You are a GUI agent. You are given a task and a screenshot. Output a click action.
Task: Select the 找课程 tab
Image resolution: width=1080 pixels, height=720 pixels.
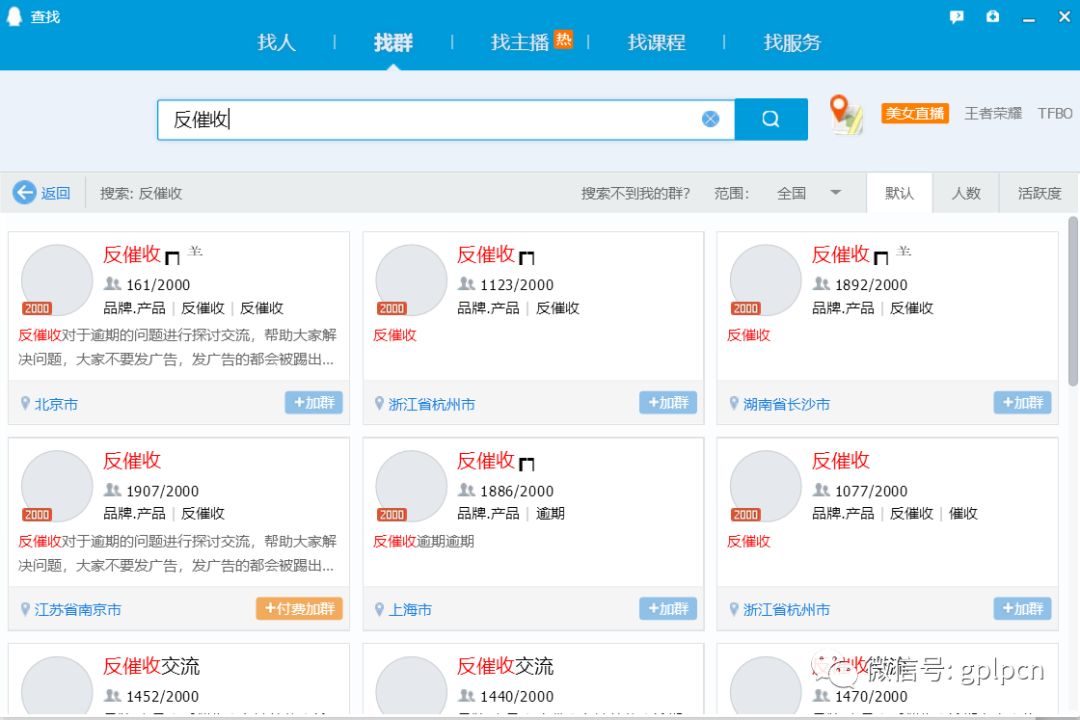coord(656,42)
